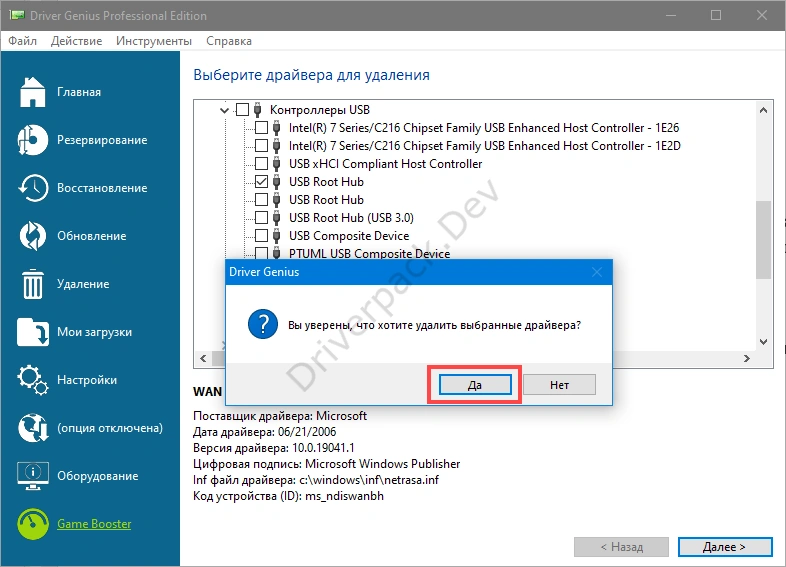Click the horizontal scroll right arrow
786x567 pixels.
coord(747,358)
